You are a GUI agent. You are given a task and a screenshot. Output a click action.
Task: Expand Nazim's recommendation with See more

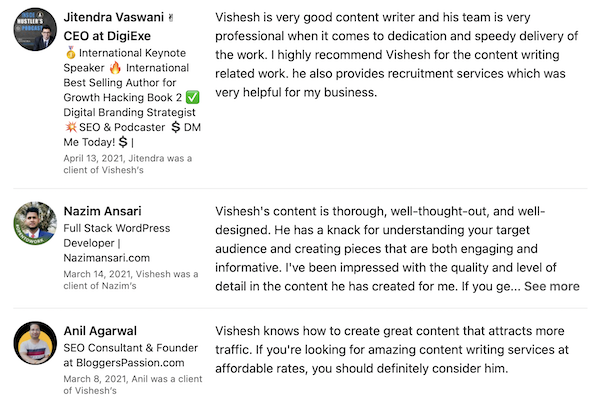tap(552, 286)
